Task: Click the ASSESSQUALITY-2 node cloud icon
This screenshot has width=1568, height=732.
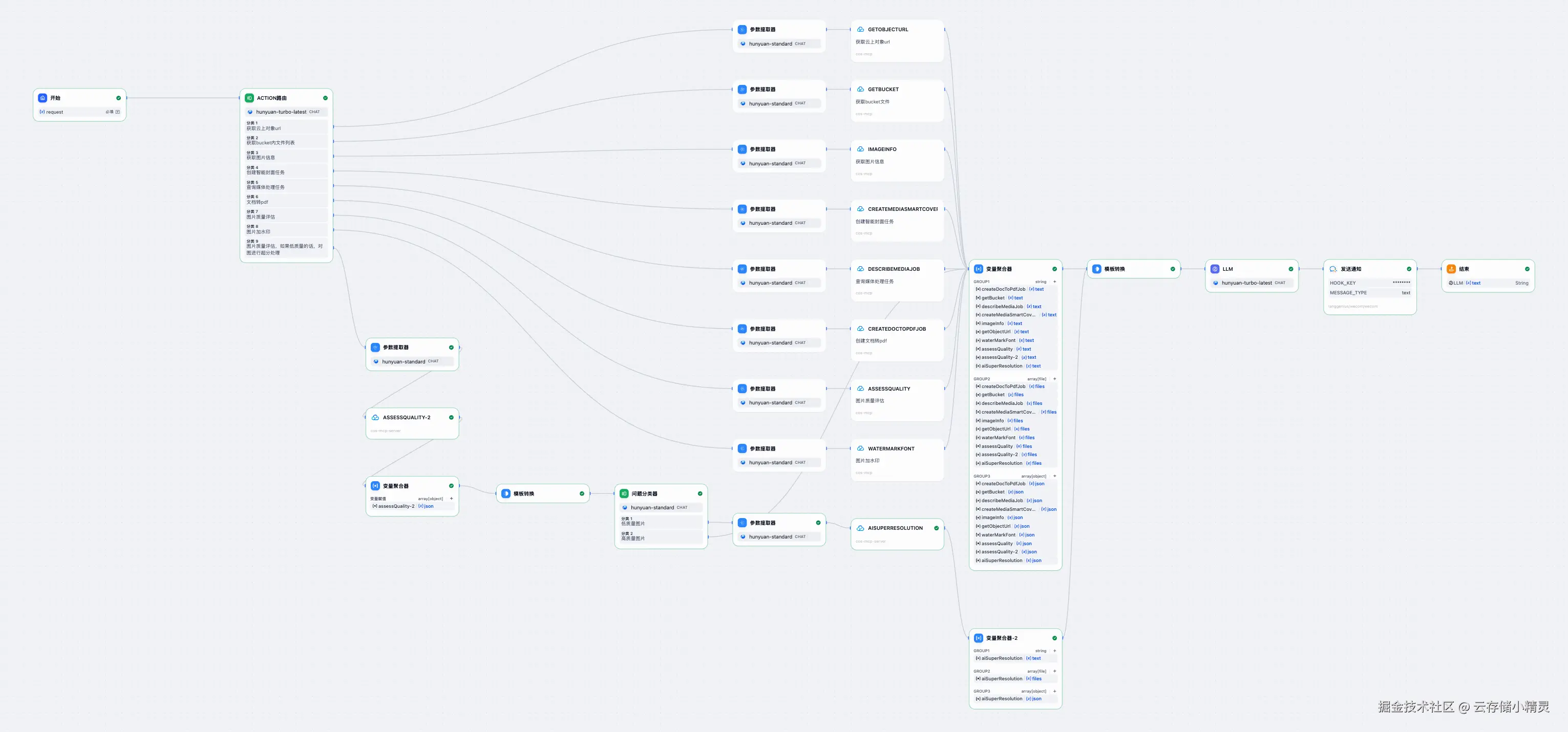Action: tap(375, 417)
